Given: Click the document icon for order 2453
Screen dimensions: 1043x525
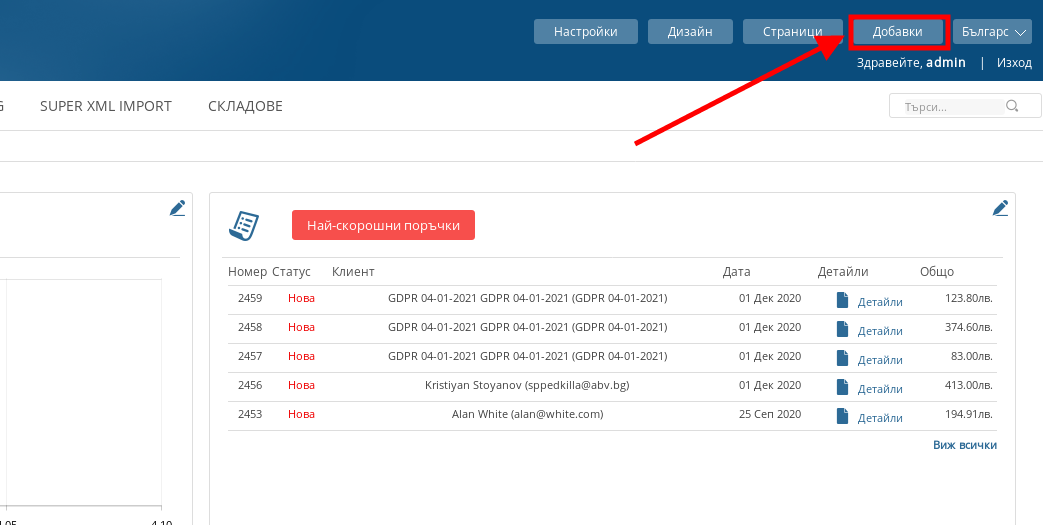Looking at the screenshot, I should coord(842,416).
